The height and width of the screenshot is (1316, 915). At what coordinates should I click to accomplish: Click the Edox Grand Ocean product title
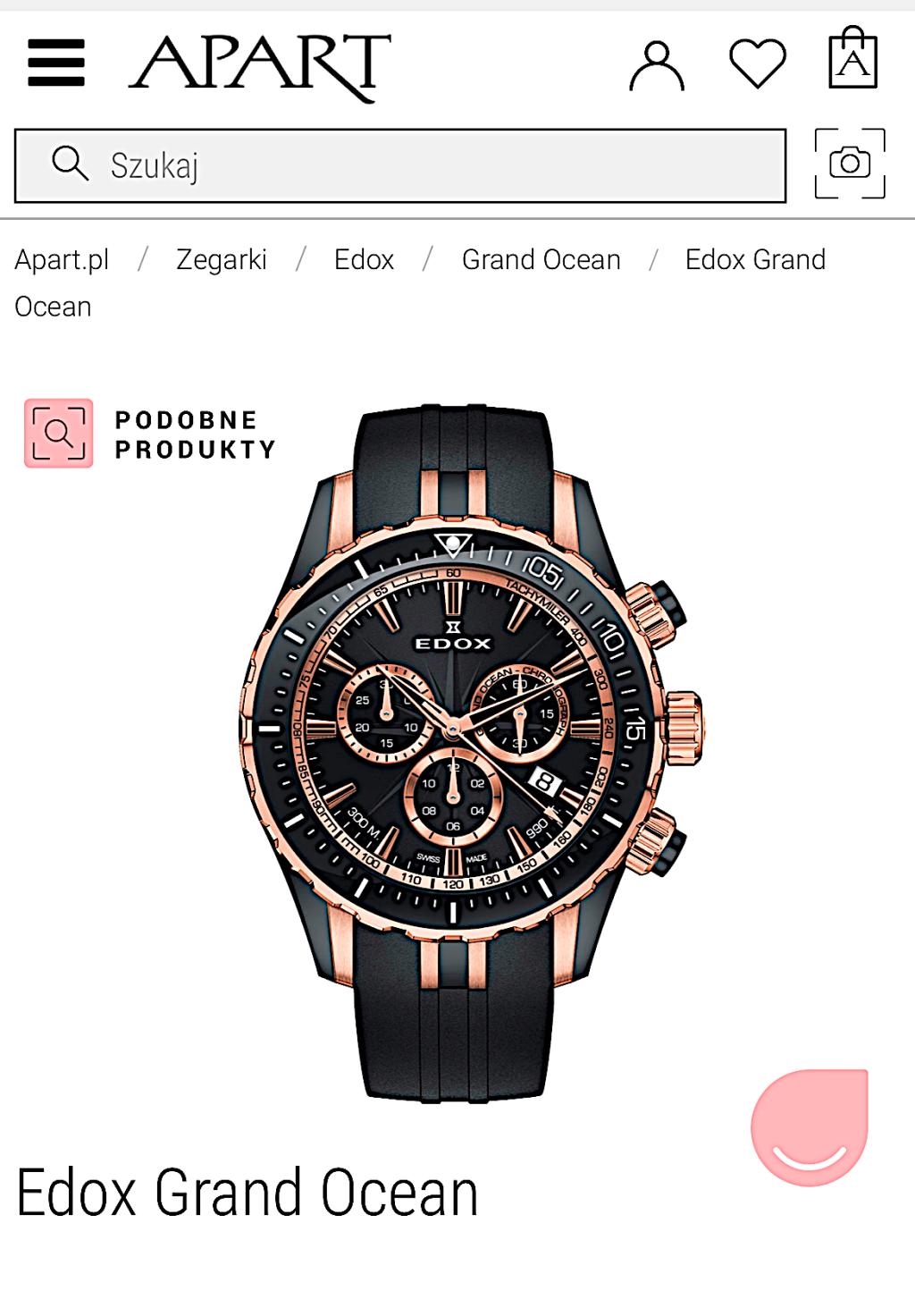(248, 1192)
